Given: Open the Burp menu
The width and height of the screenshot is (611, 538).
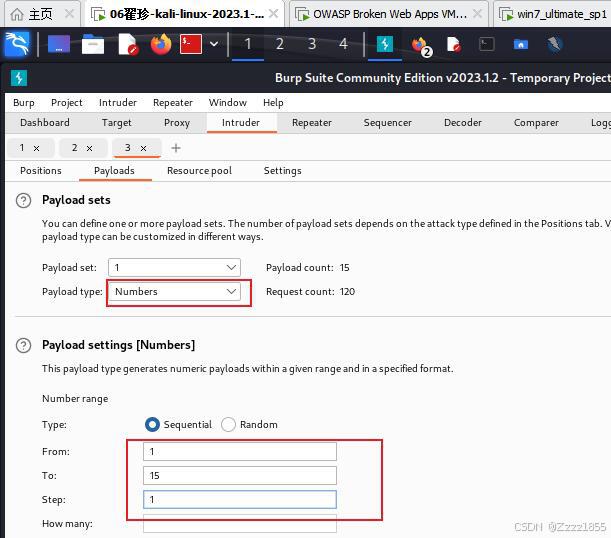Looking at the screenshot, I should [24, 103].
